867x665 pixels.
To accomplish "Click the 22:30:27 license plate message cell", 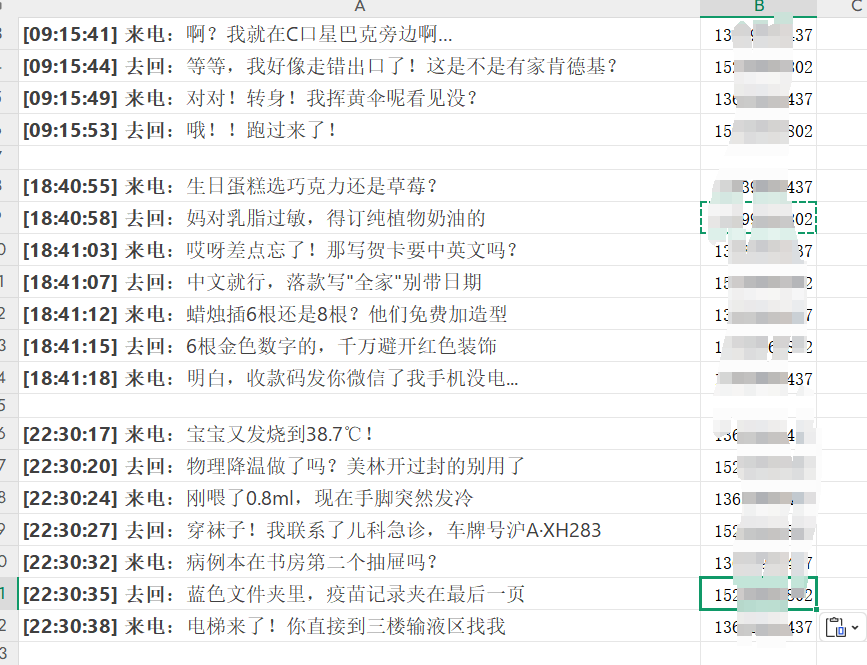I will [359, 530].
